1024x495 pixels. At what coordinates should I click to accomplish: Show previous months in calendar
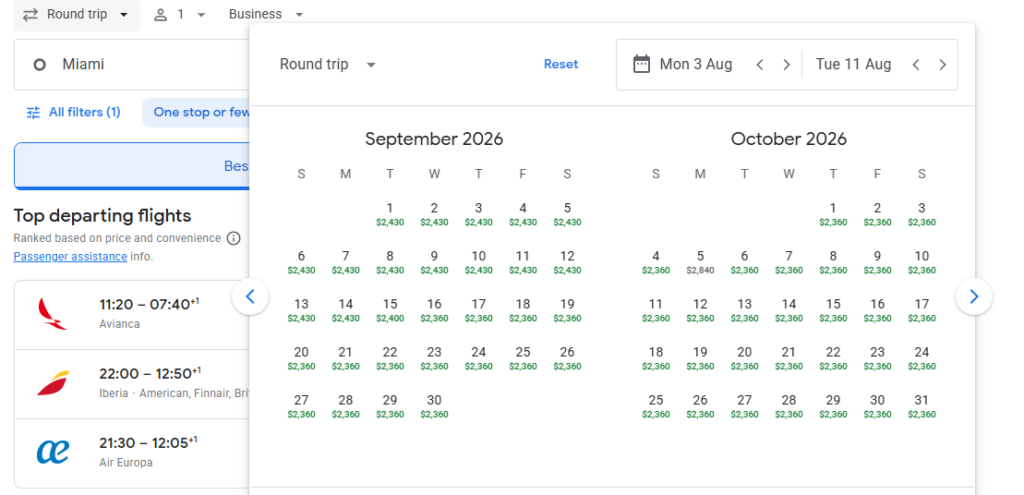coord(250,296)
